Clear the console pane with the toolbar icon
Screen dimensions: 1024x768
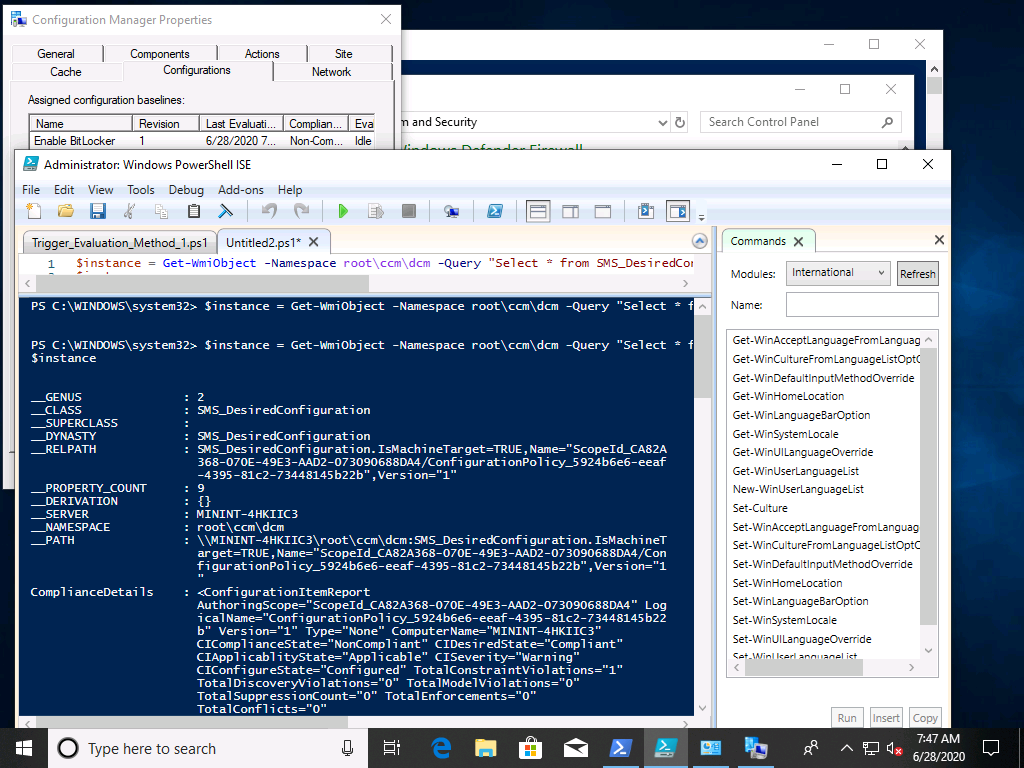tap(225, 211)
